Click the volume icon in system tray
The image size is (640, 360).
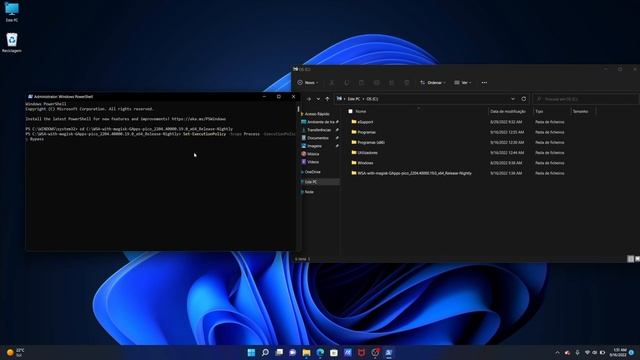point(595,352)
